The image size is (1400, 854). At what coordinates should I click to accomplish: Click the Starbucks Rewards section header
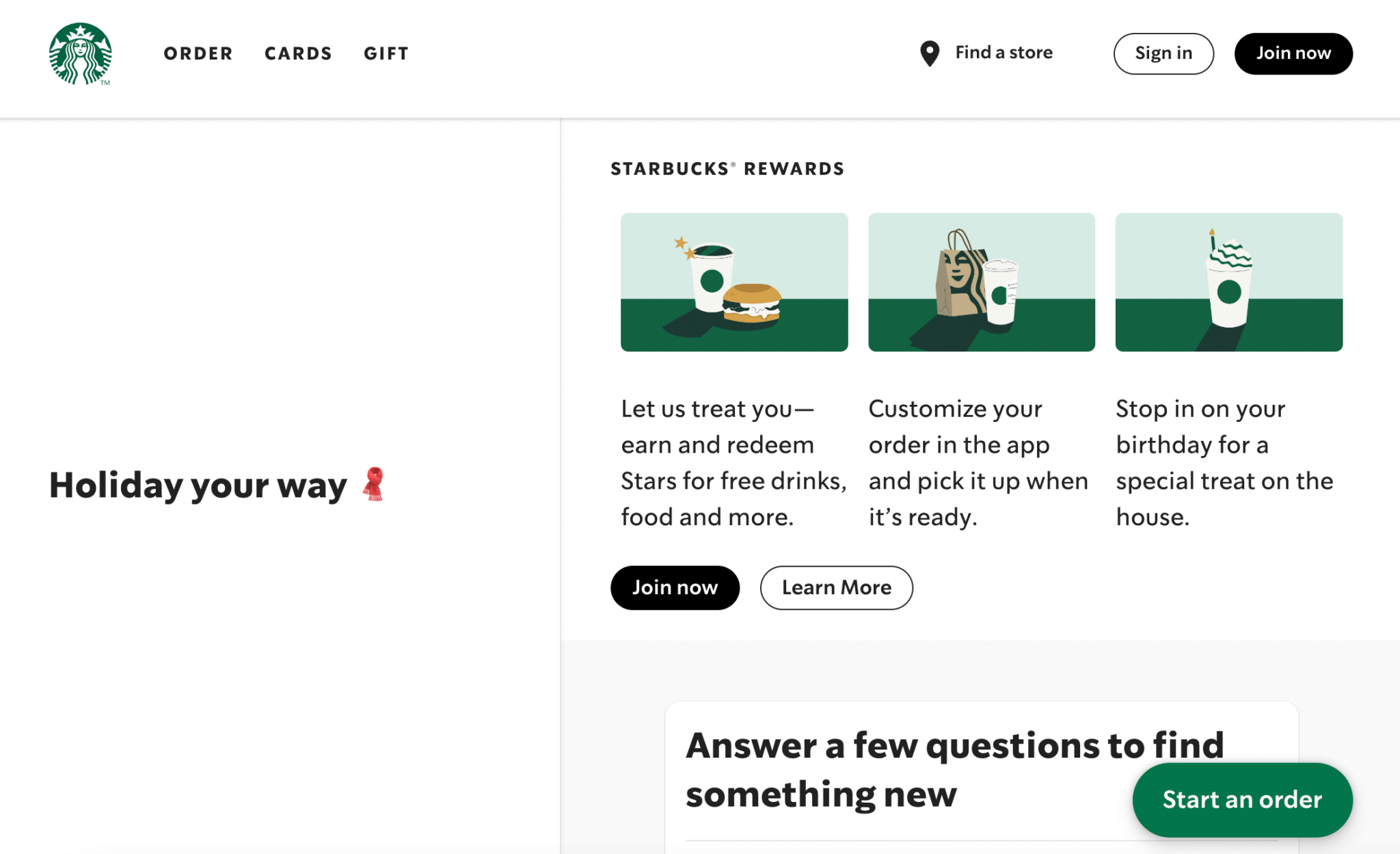(725, 168)
